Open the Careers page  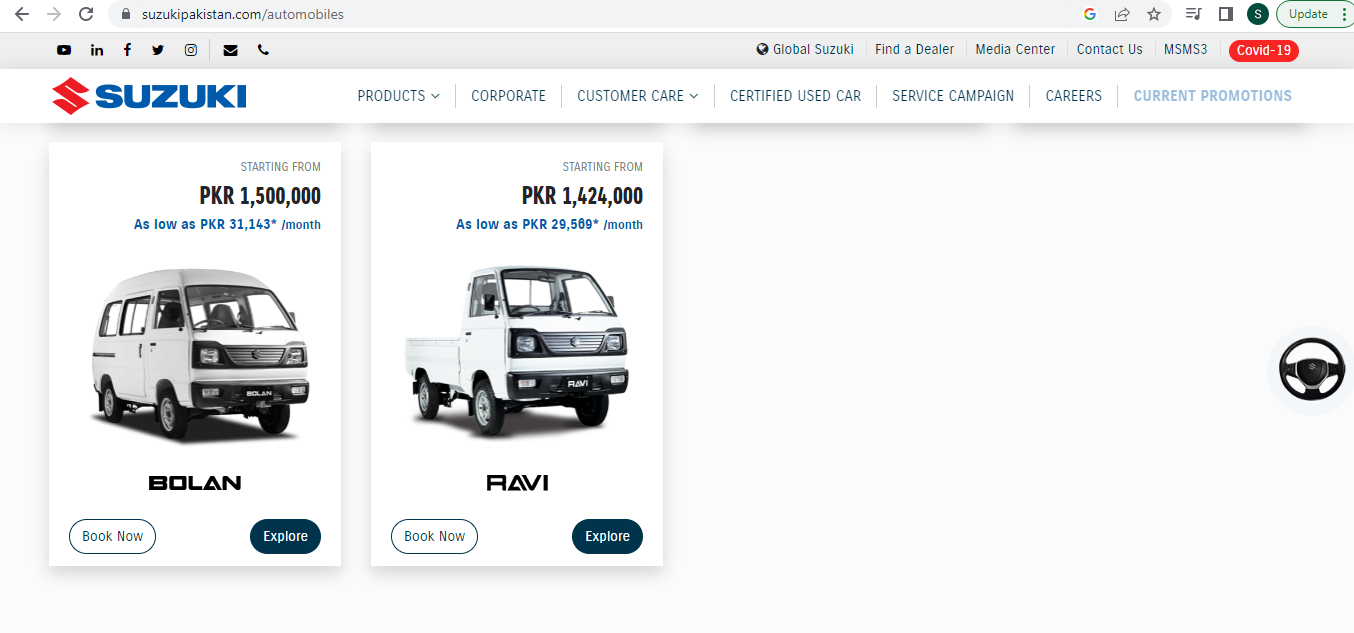pyautogui.click(x=1073, y=96)
